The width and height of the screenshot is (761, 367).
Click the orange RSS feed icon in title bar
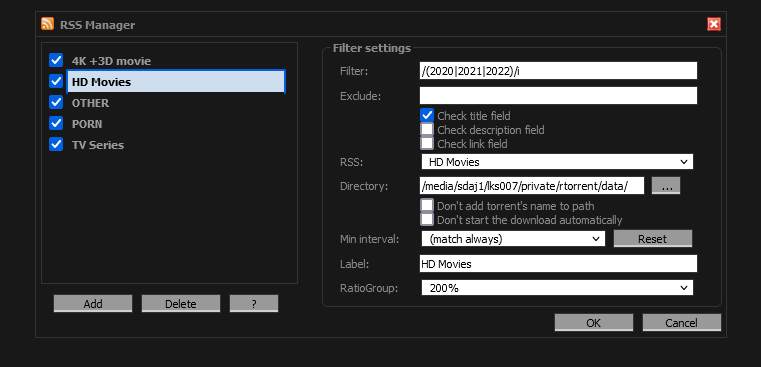click(x=48, y=24)
